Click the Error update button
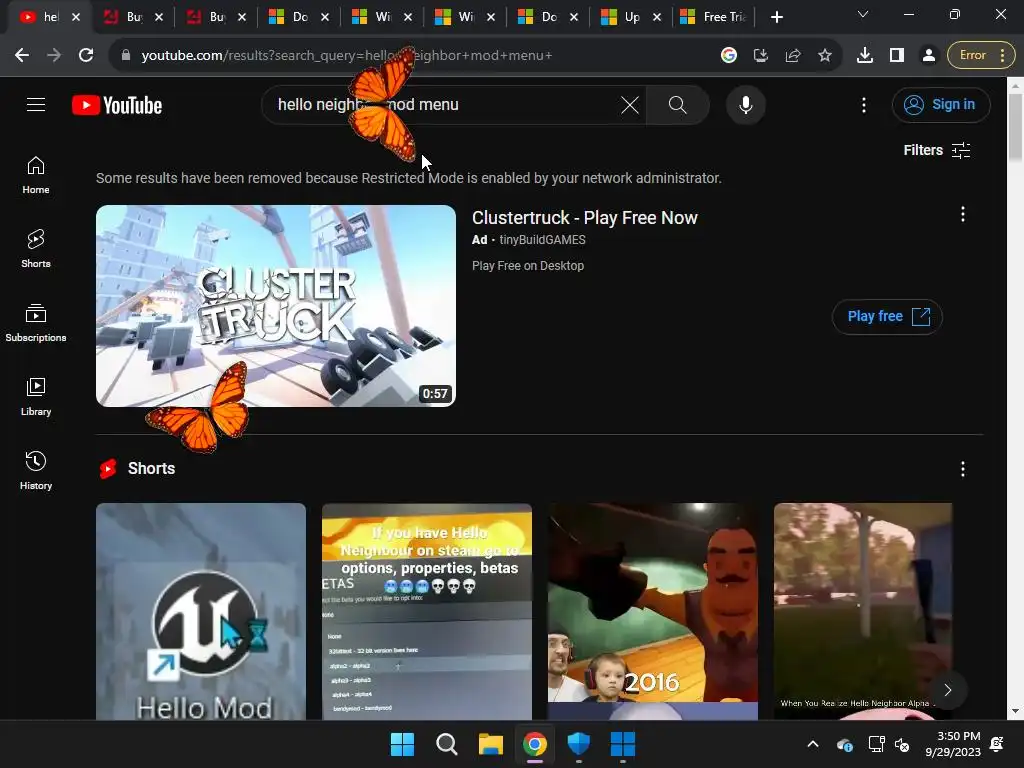The width and height of the screenshot is (1024, 768). click(982, 56)
